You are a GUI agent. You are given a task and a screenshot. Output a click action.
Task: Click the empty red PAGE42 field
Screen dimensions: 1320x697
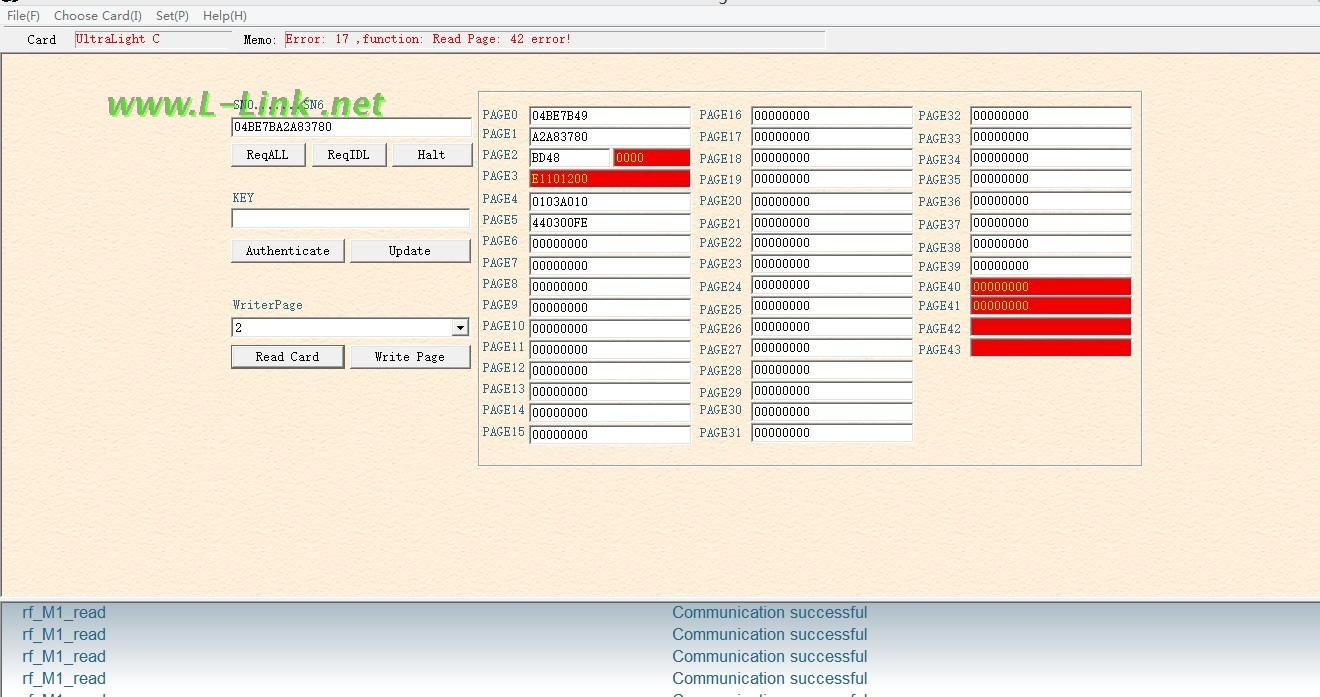point(1050,327)
